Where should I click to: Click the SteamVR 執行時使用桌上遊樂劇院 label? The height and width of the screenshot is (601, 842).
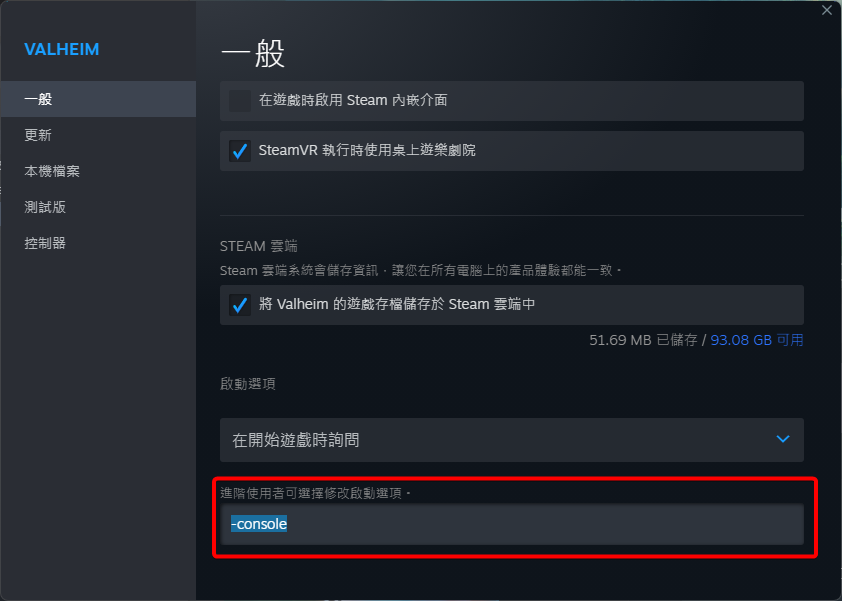pyautogui.click(x=367, y=150)
